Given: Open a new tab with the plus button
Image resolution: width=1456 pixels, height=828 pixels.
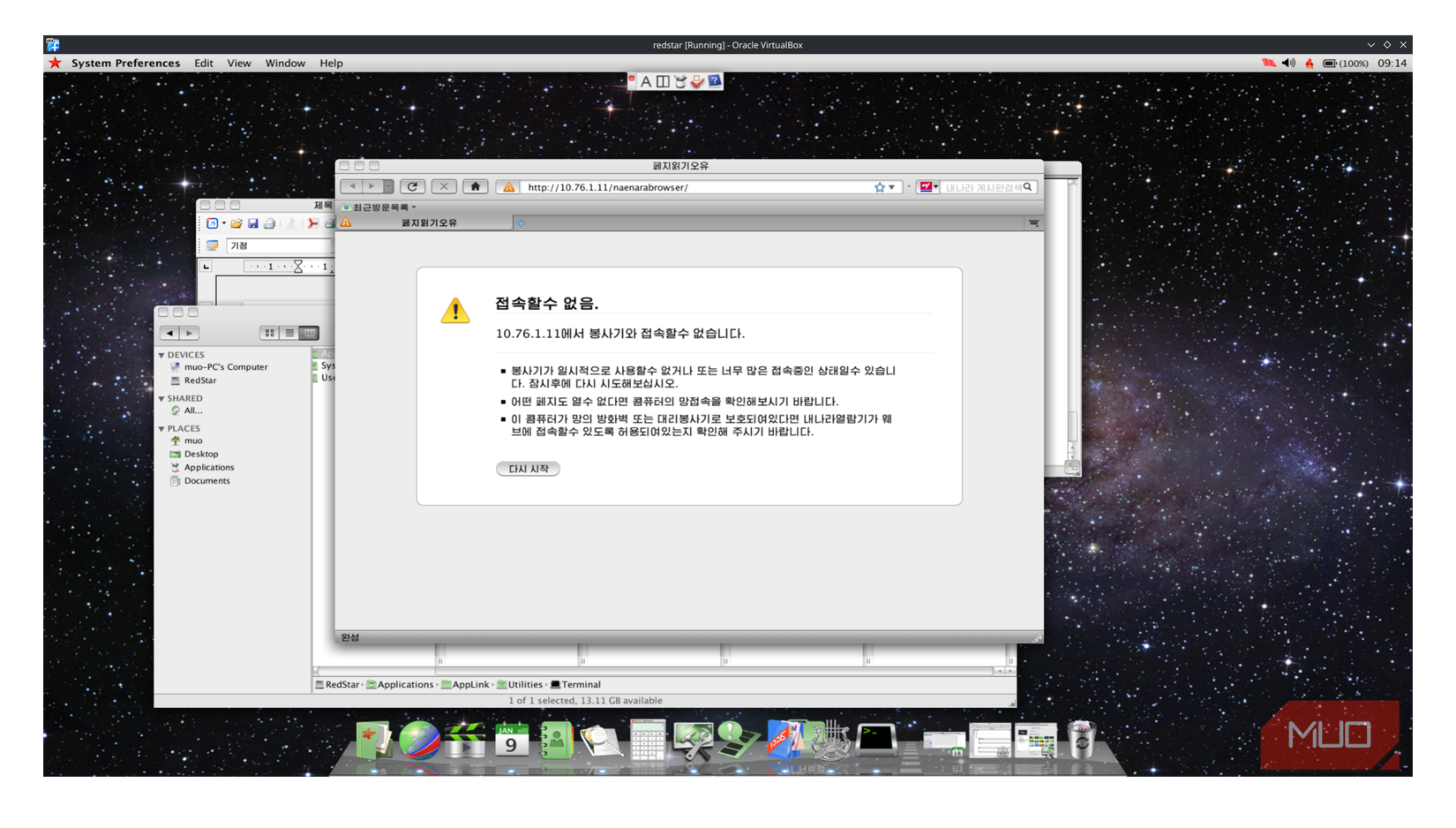Looking at the screenshot, I should click(520, 222).
